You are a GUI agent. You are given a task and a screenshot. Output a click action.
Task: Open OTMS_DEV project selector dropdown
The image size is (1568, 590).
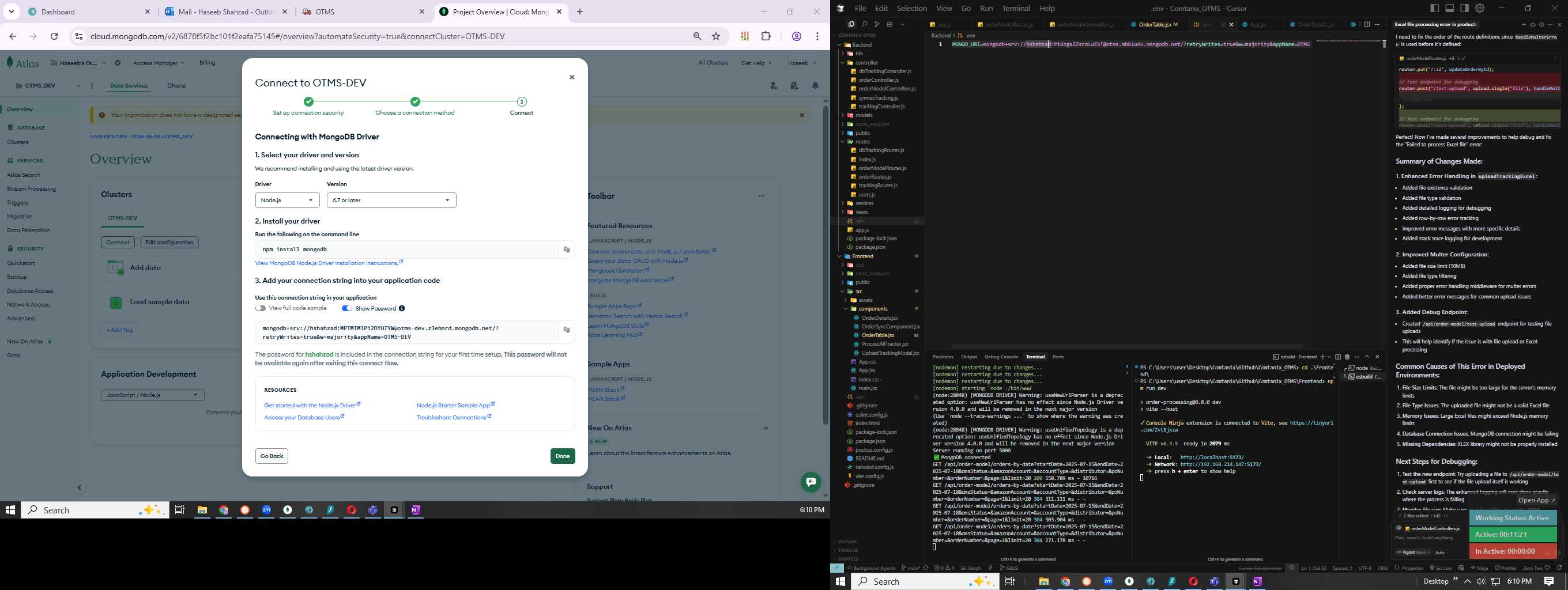pyautogui.click(x=48, y=86)
